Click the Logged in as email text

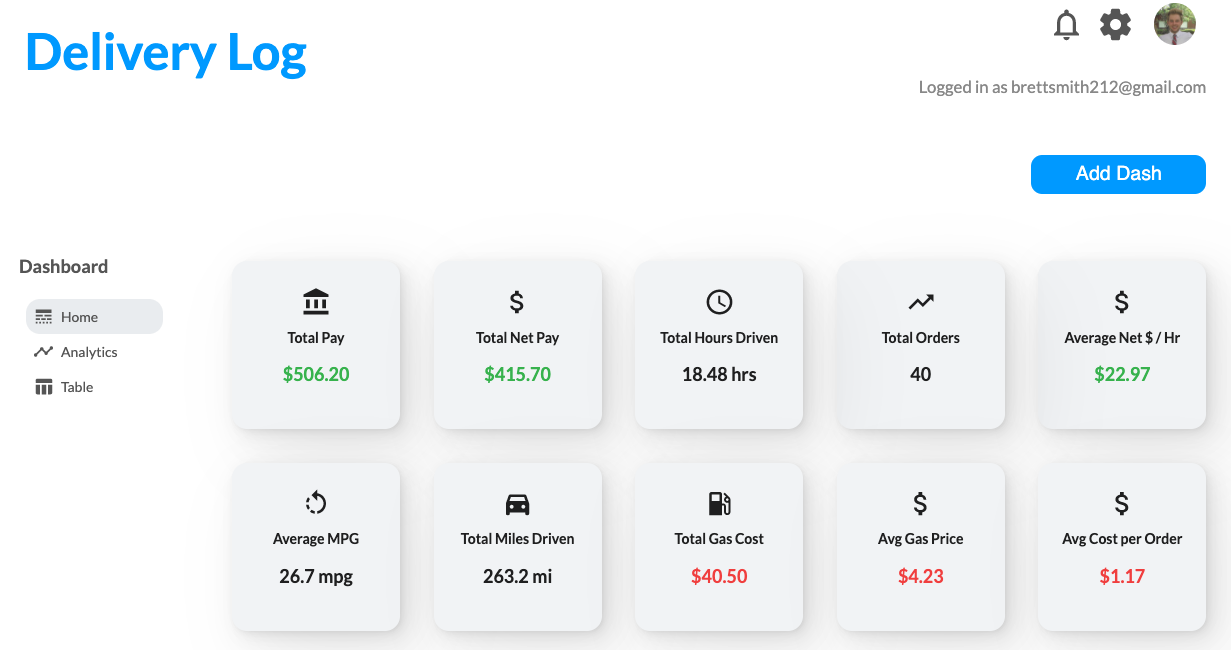[1062, 87]
